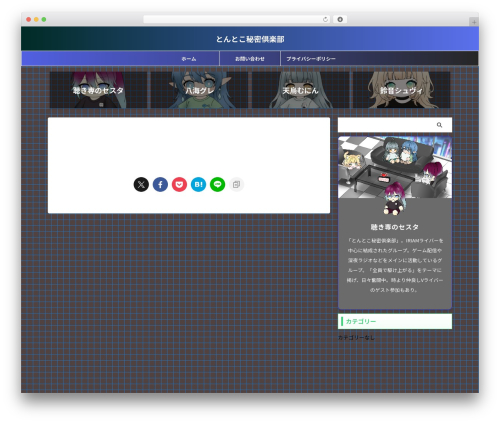Image resolution: width=500 pixels, height=423 pixels.
Task: Click the site title とんとこ秘密倶楽部
Action: tap(250, 39)
